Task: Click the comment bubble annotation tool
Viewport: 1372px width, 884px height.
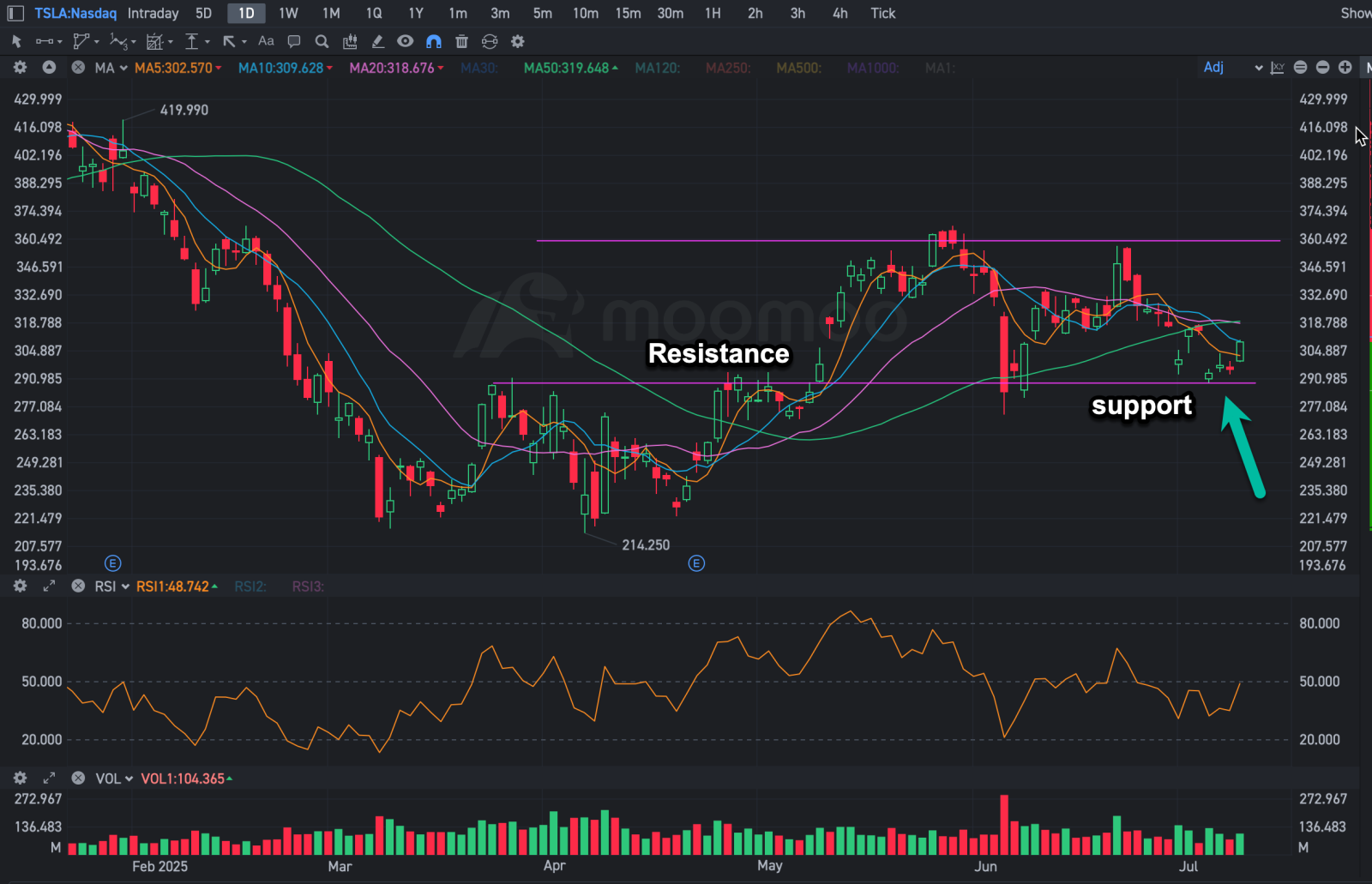Action: (294, 41)
